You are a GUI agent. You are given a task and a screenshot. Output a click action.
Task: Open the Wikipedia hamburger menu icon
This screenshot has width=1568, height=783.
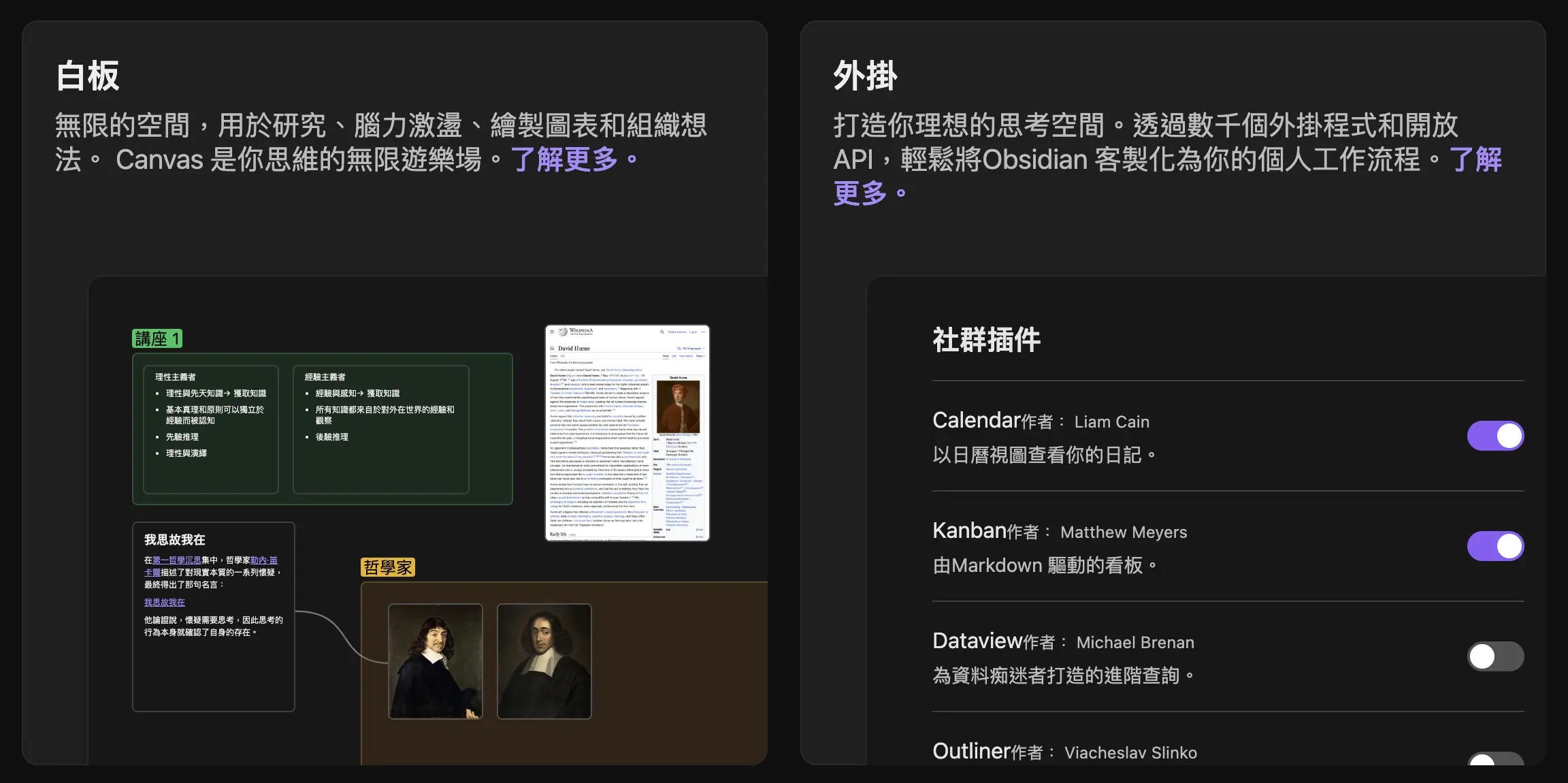click(x=552, y=332)
